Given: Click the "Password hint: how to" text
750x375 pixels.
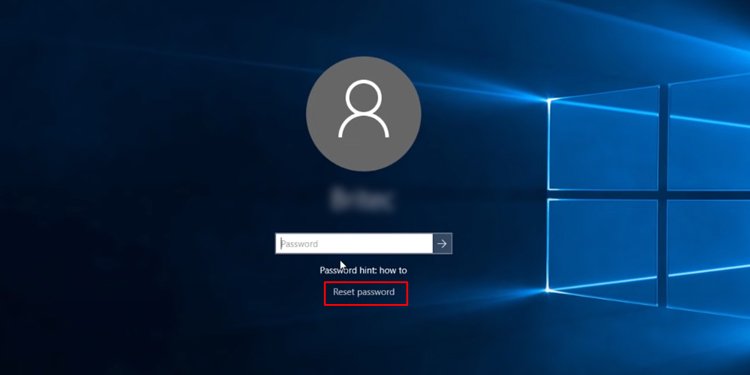Looking at the screenshot, I should coord(363,270).
